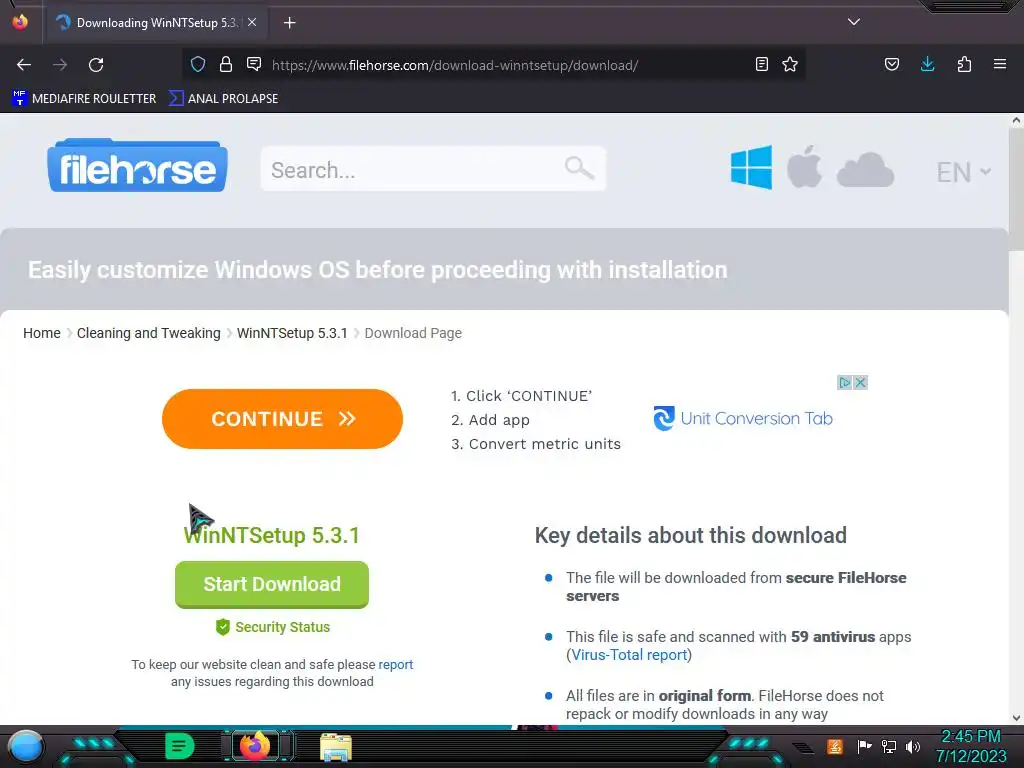Viewport: 1024px width, 768px height.
Task: Switch to Firefox in the taskbar
Action: [255, 746]
